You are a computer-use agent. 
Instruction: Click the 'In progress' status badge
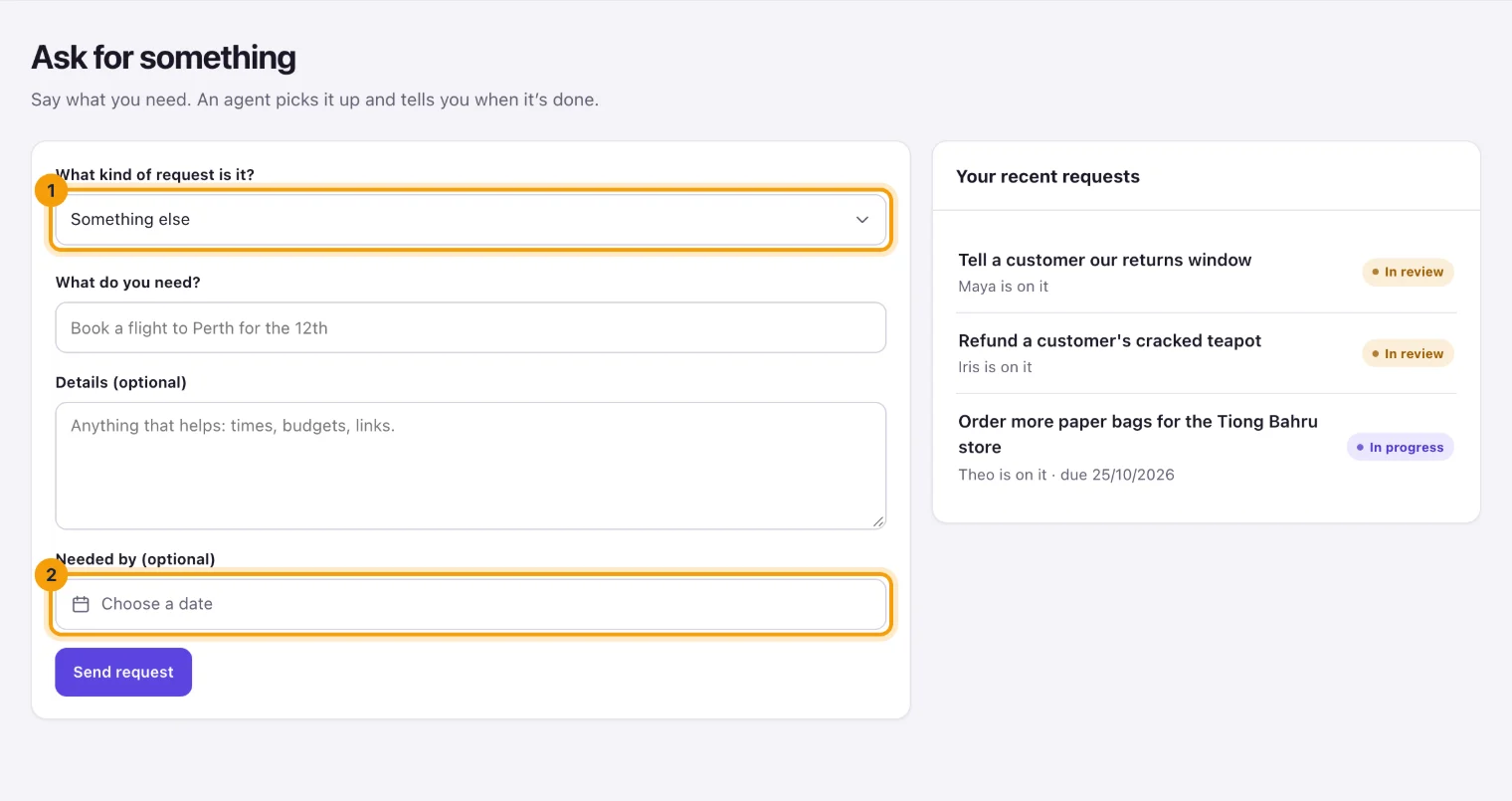(x=1401, y=447)
